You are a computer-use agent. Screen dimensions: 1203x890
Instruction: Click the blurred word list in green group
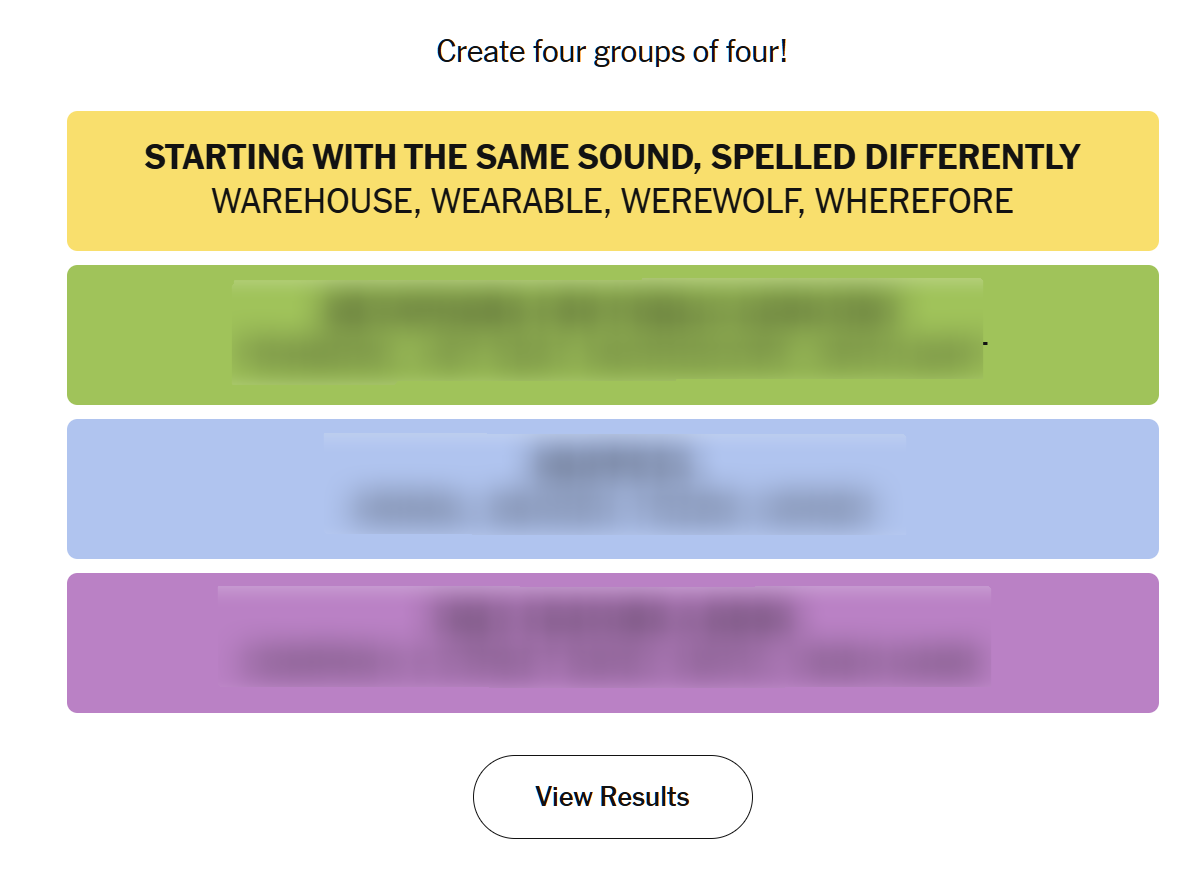(607, 356)
